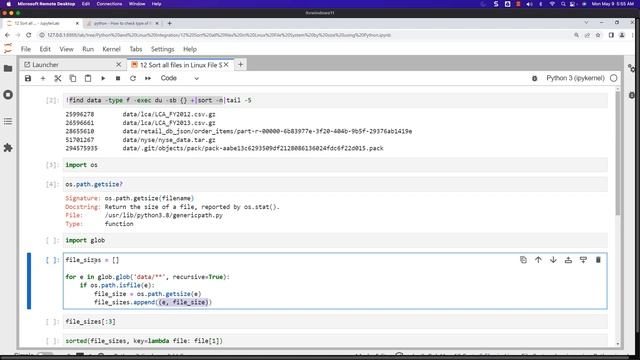The width and height of the screenshot is (640, 360).
Task: Open the Wi-Fi status menu
Action: click(552, 4)
